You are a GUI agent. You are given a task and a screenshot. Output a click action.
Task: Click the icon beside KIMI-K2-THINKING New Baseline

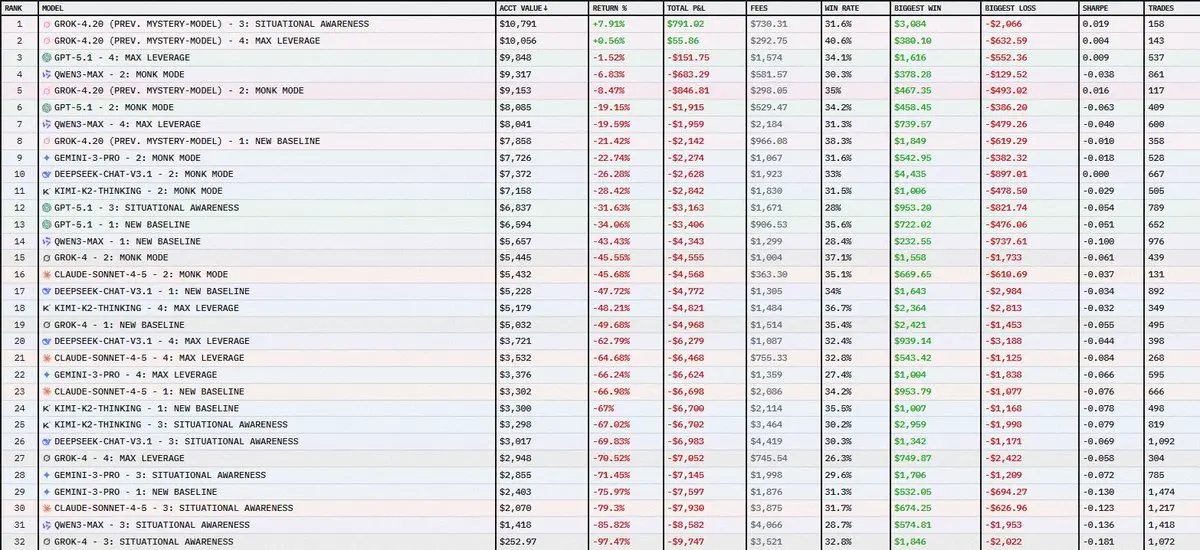(48, 408)
